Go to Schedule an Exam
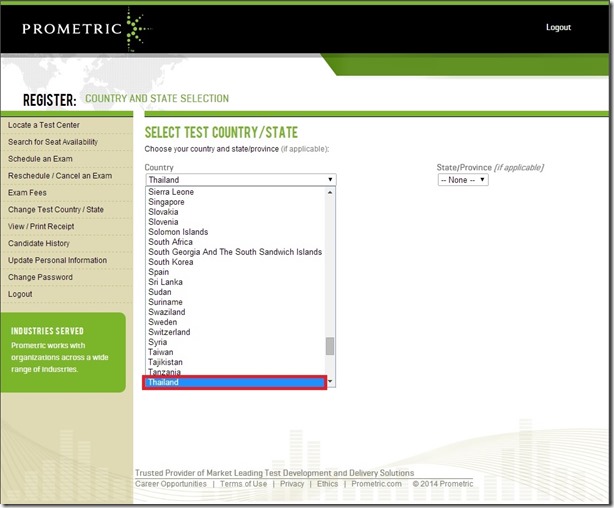 [x=40, y=159]
